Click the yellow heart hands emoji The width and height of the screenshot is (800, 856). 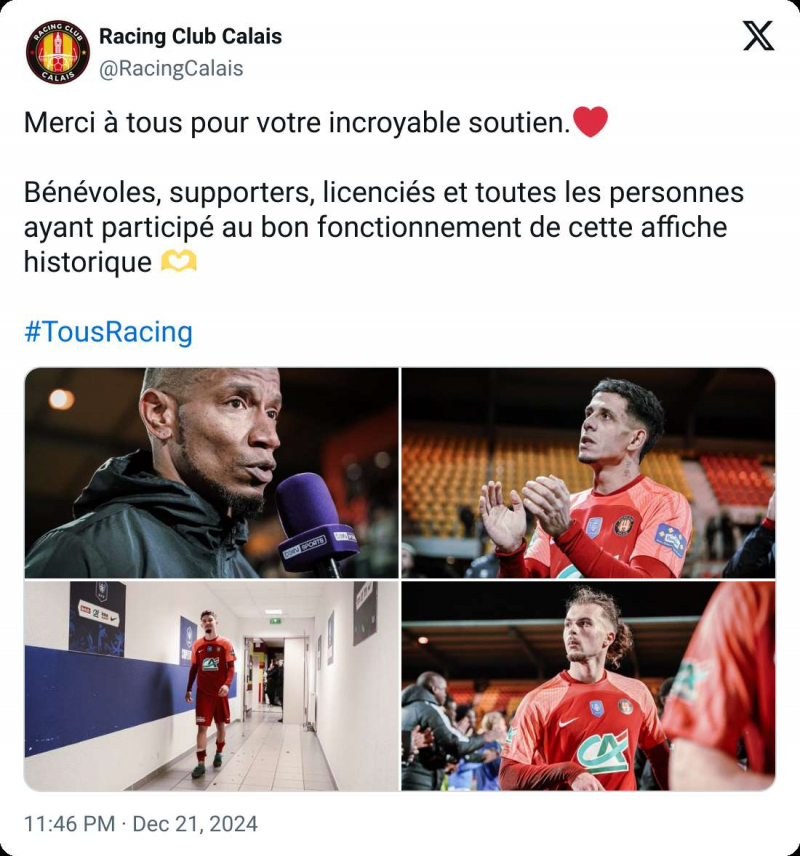tap(179, 261)
